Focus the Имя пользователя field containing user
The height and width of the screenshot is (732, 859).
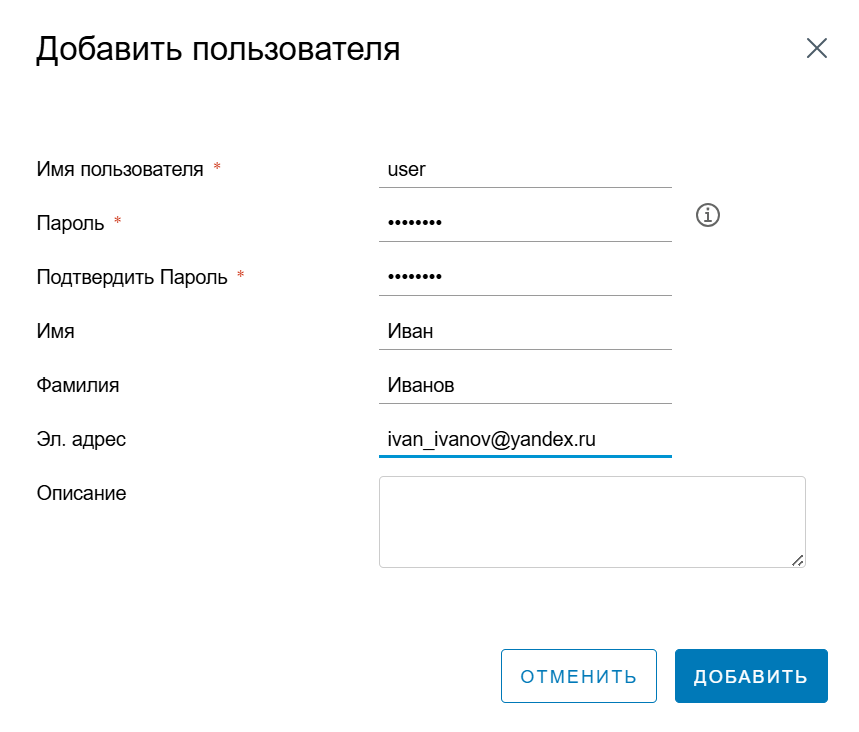pyautogui.click(x=525, y=170)
